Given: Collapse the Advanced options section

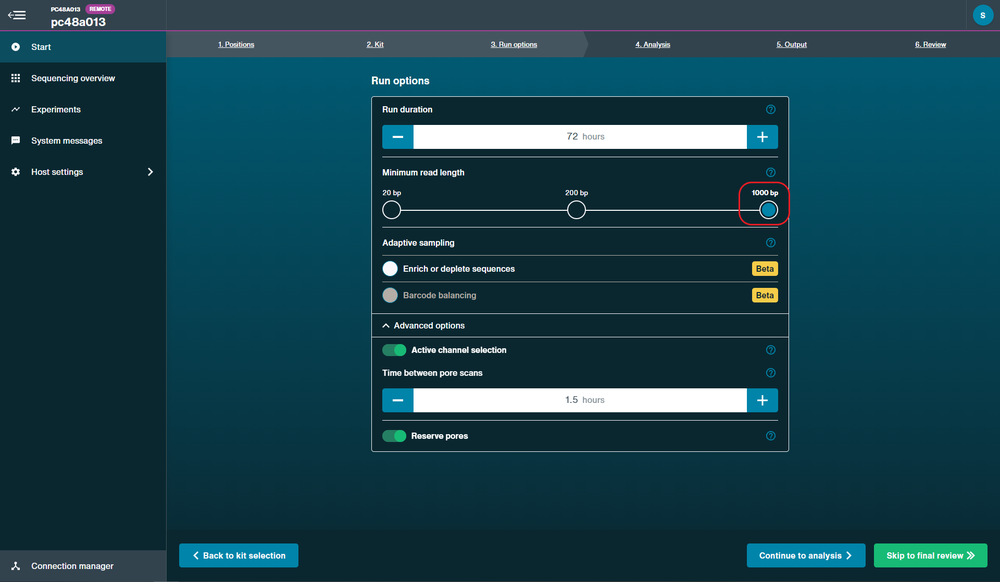Looking at the screenshot, I should coord(386,326).
